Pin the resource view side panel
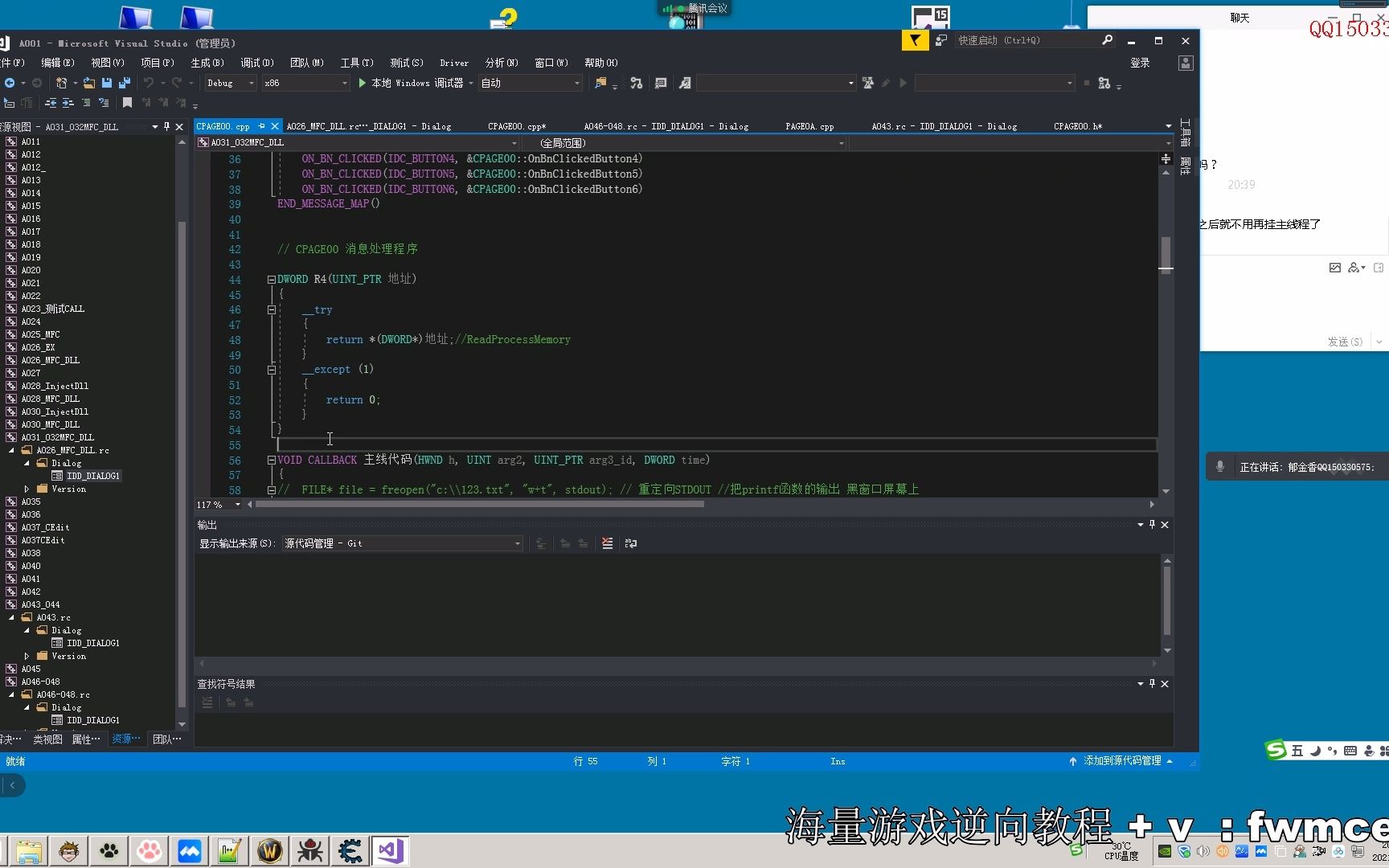Image resolution: width=1389 pixels, height=868 pixels. pyautogui.click(x=167, y=126)
